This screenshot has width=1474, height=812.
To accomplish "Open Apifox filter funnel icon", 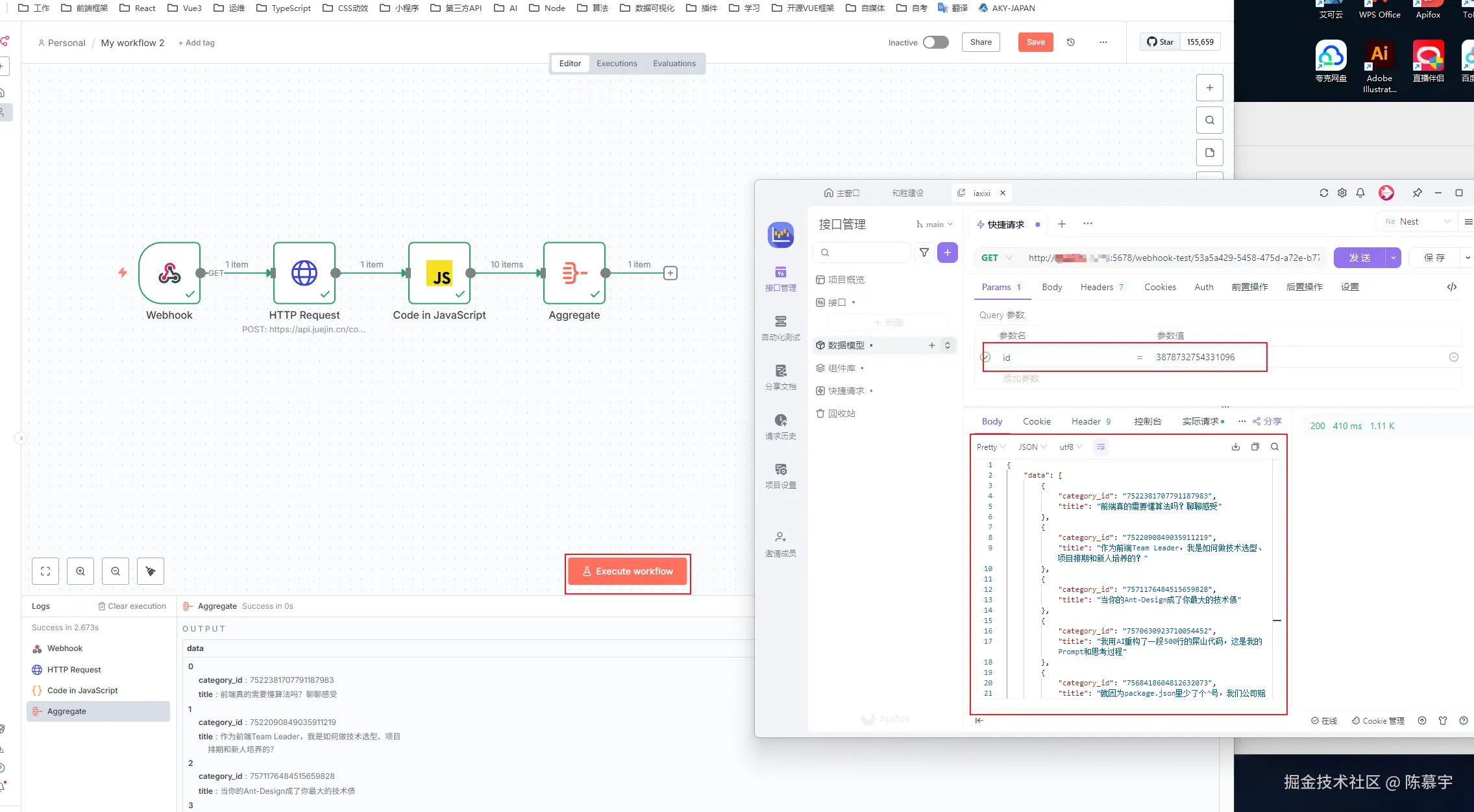I will click(924, 252).
